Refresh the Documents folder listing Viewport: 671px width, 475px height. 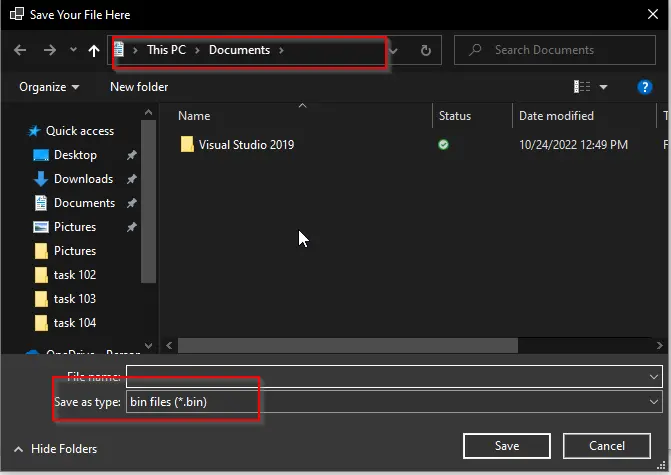[426, 50]
